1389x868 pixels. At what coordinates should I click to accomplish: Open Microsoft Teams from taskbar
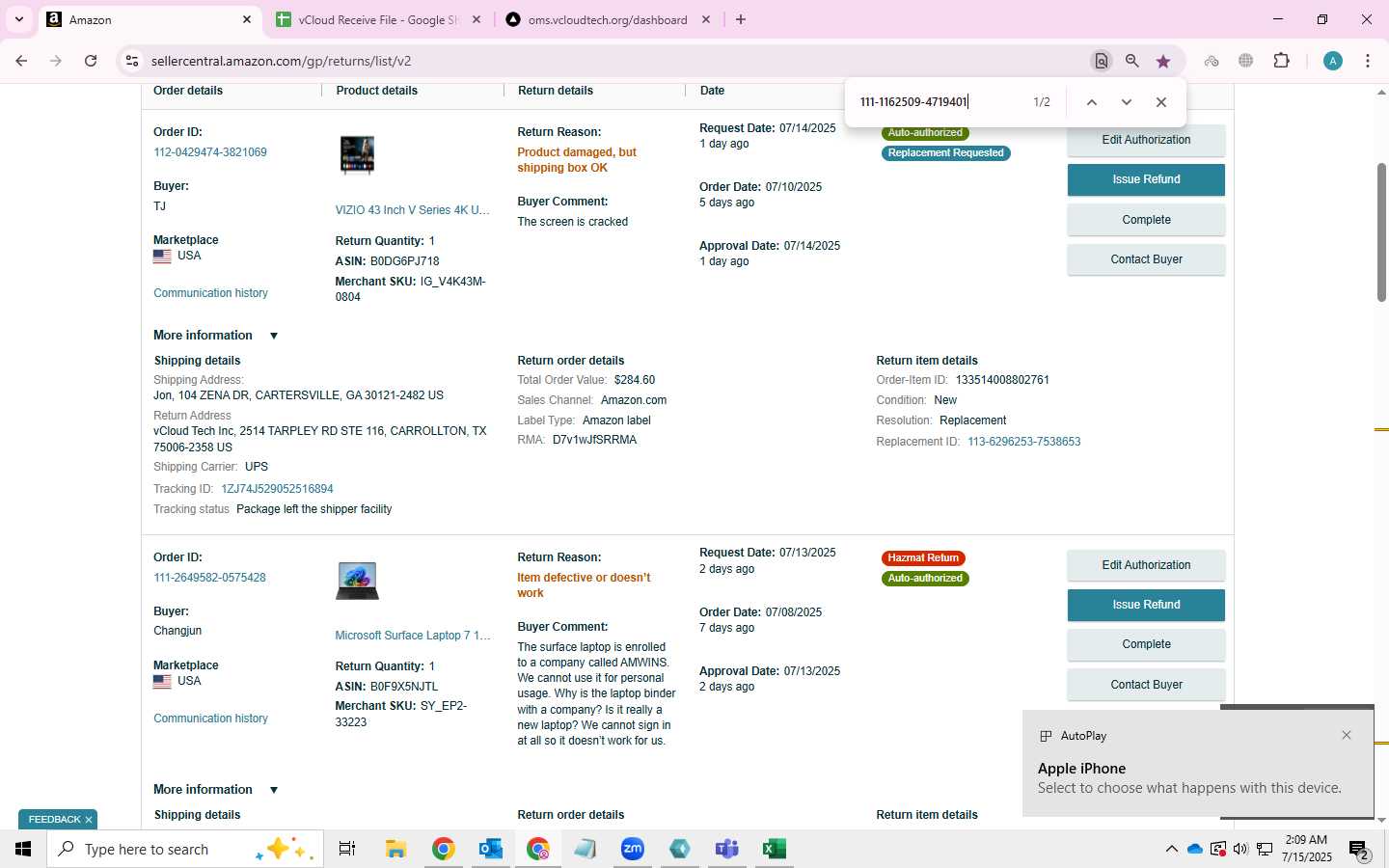(726, 849)
